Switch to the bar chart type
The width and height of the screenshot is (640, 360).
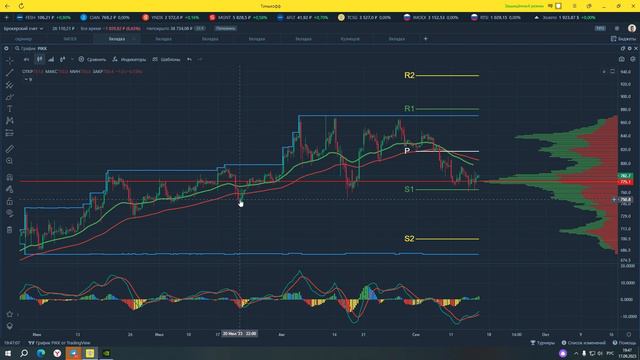(51, 60)
